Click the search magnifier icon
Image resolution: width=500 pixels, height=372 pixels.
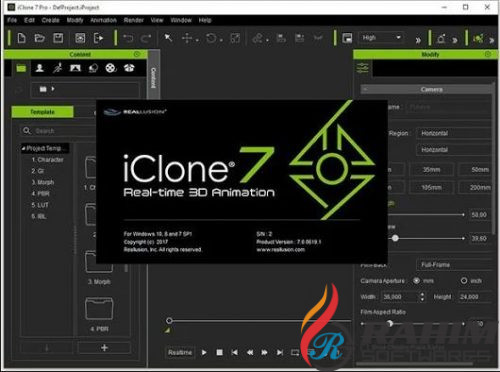(x=27, y=131)
